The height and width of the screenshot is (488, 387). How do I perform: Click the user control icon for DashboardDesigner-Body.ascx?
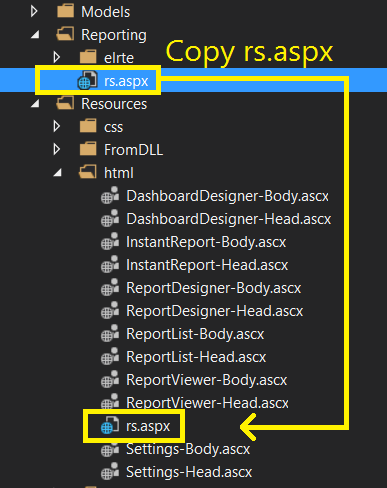(110, 195)
